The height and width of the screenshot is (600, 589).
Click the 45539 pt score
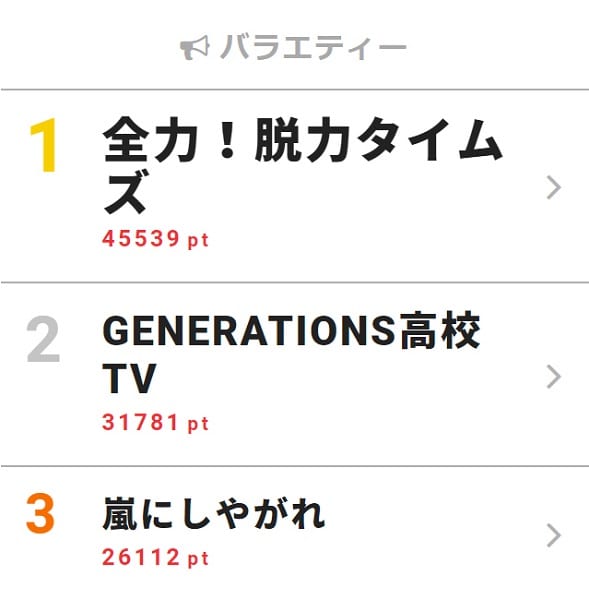(155, 239)
